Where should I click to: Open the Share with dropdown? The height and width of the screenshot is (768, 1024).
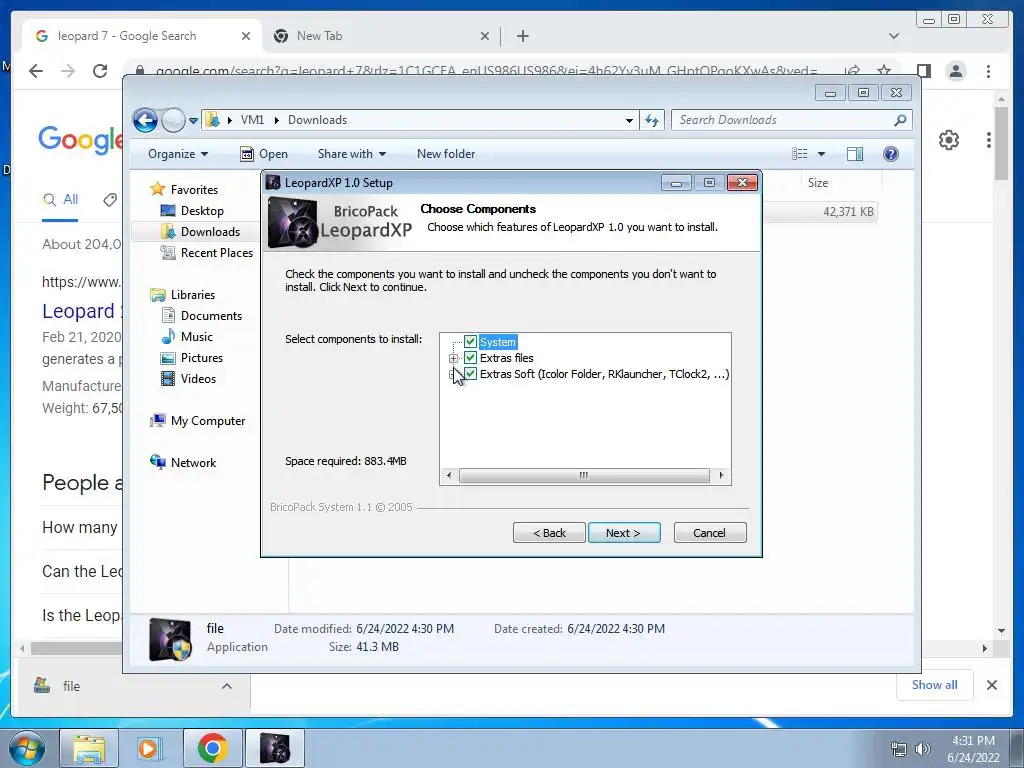coord(351,154)
